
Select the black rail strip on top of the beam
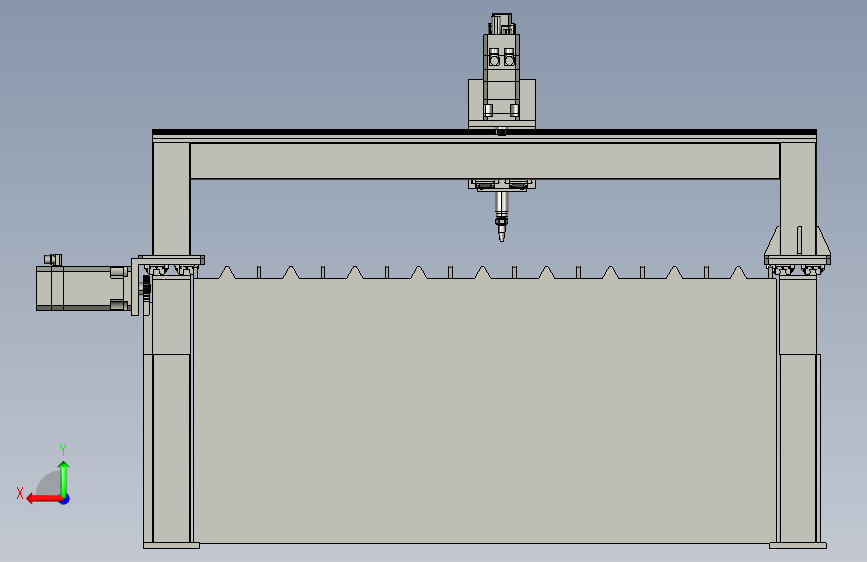click(484, 132)
